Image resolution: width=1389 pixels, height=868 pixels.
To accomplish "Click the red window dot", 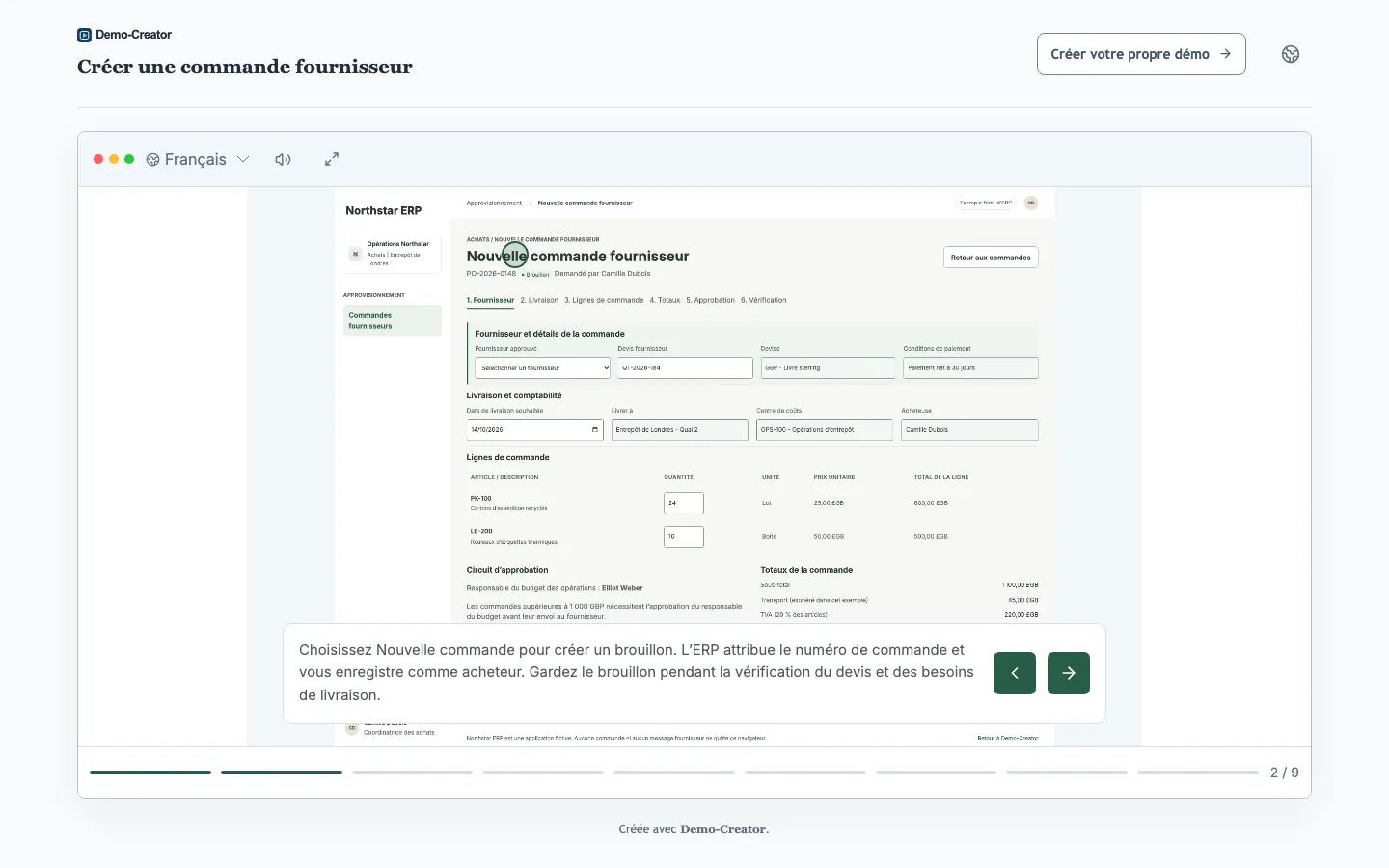I will point(98,159).
